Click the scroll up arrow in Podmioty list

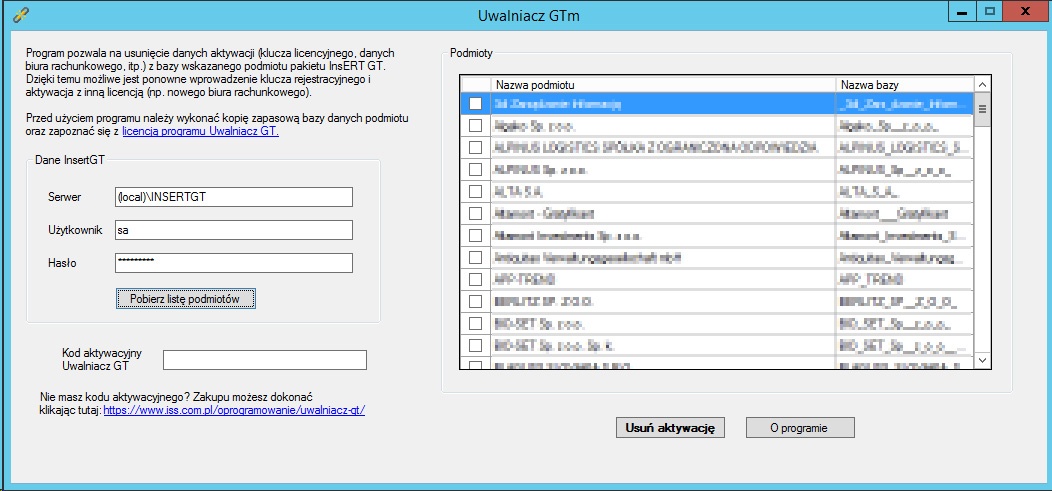pos(982,85)
